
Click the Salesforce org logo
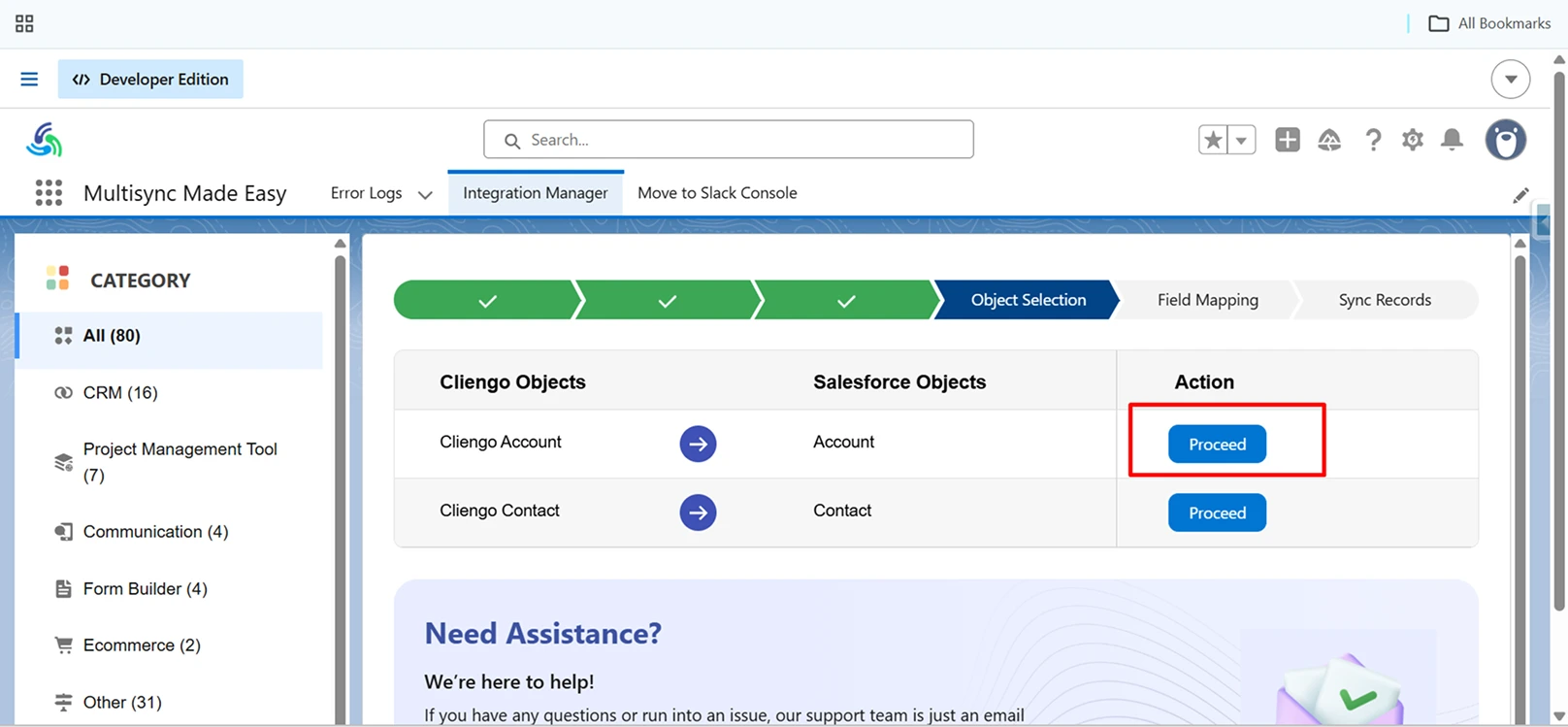click(44, 140)
